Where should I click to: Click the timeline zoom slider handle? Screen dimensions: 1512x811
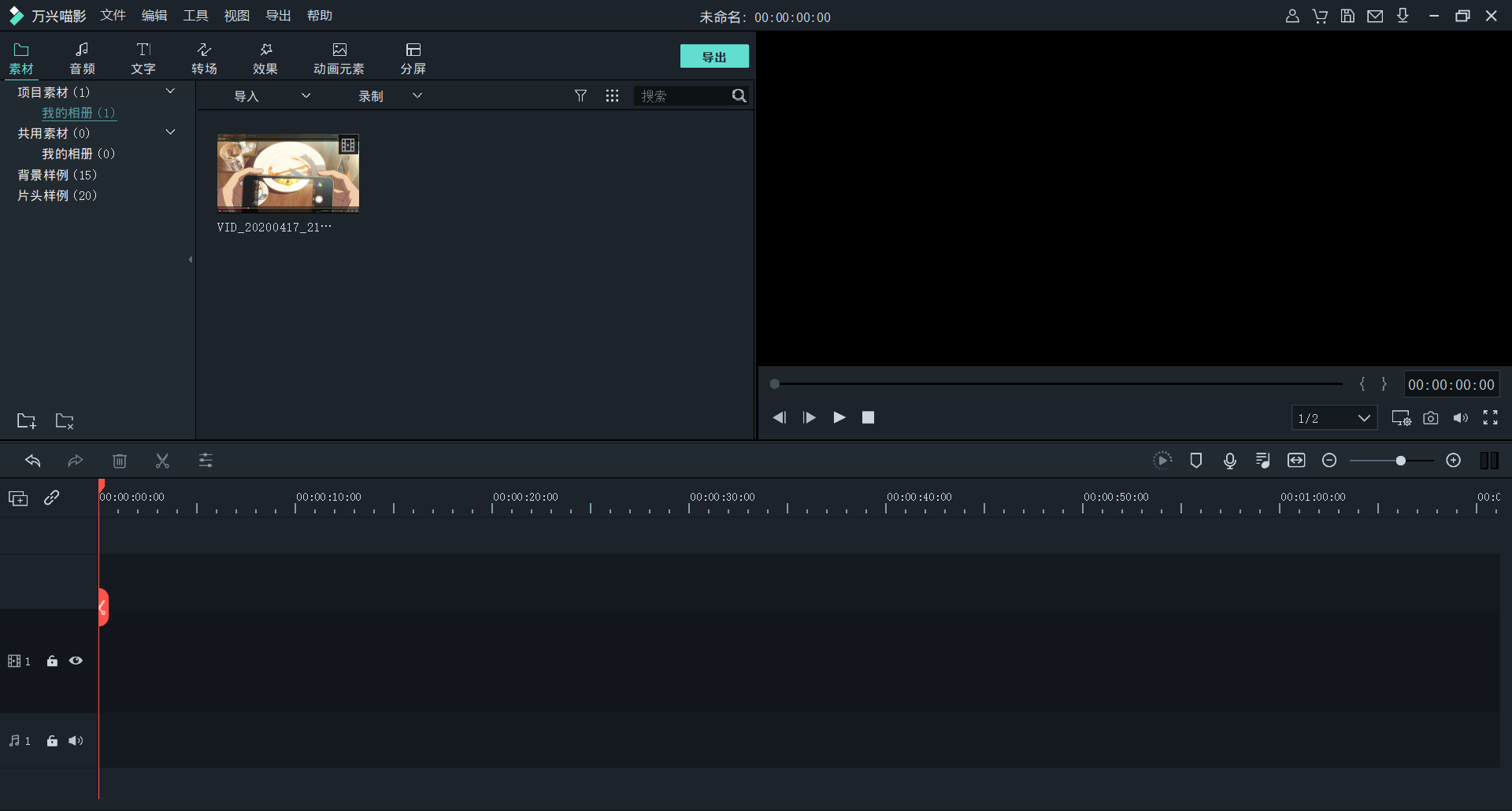click(1400, 461)
